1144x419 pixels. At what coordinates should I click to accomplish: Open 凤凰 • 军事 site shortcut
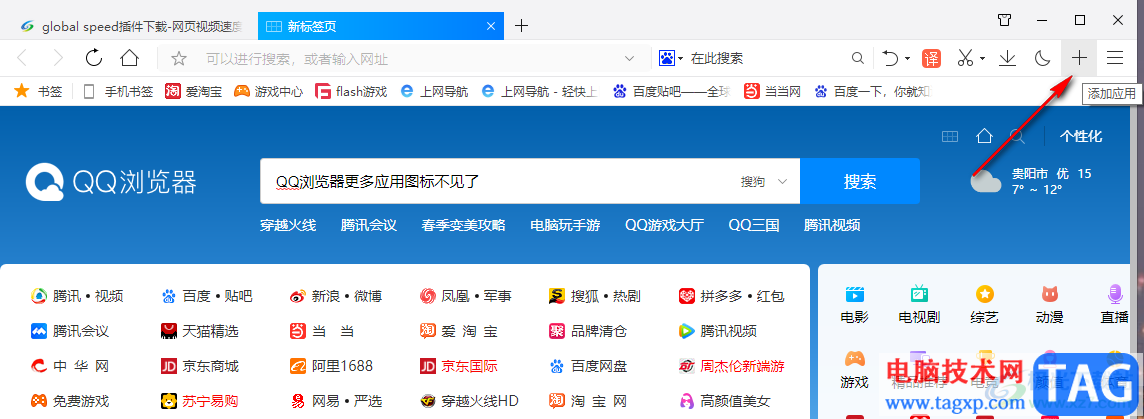[465, 296]
